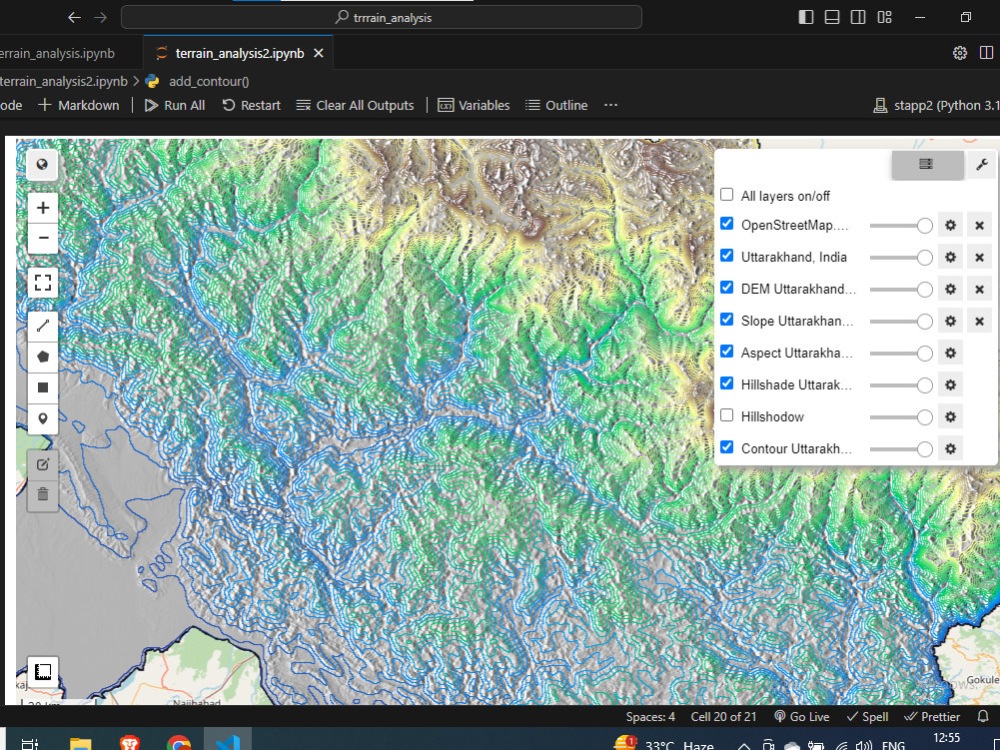Remove the DEM Uttarakhand layer
Viewport: 1000px width, 750px height.
tap(980, 289)
